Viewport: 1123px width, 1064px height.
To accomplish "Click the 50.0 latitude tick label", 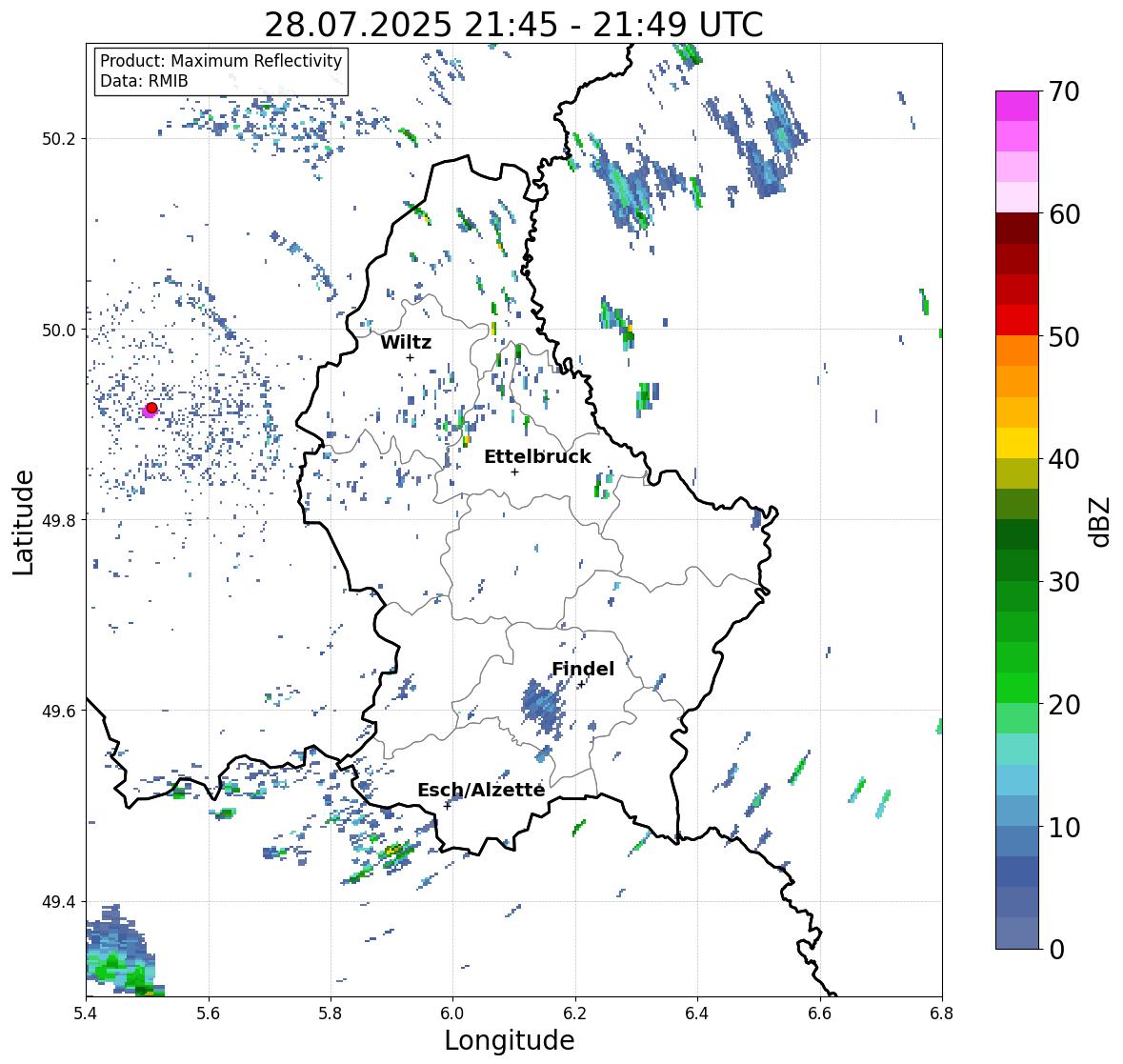I will tap(59, 331).
